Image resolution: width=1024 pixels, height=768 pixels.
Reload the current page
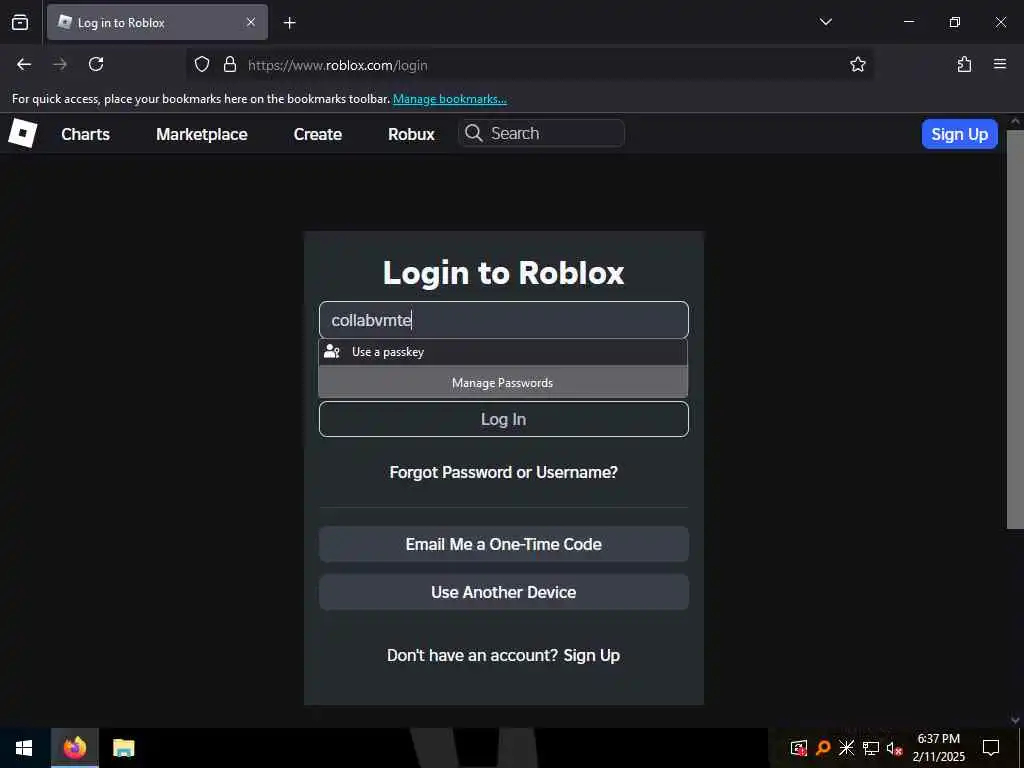[x=96, y=64]
